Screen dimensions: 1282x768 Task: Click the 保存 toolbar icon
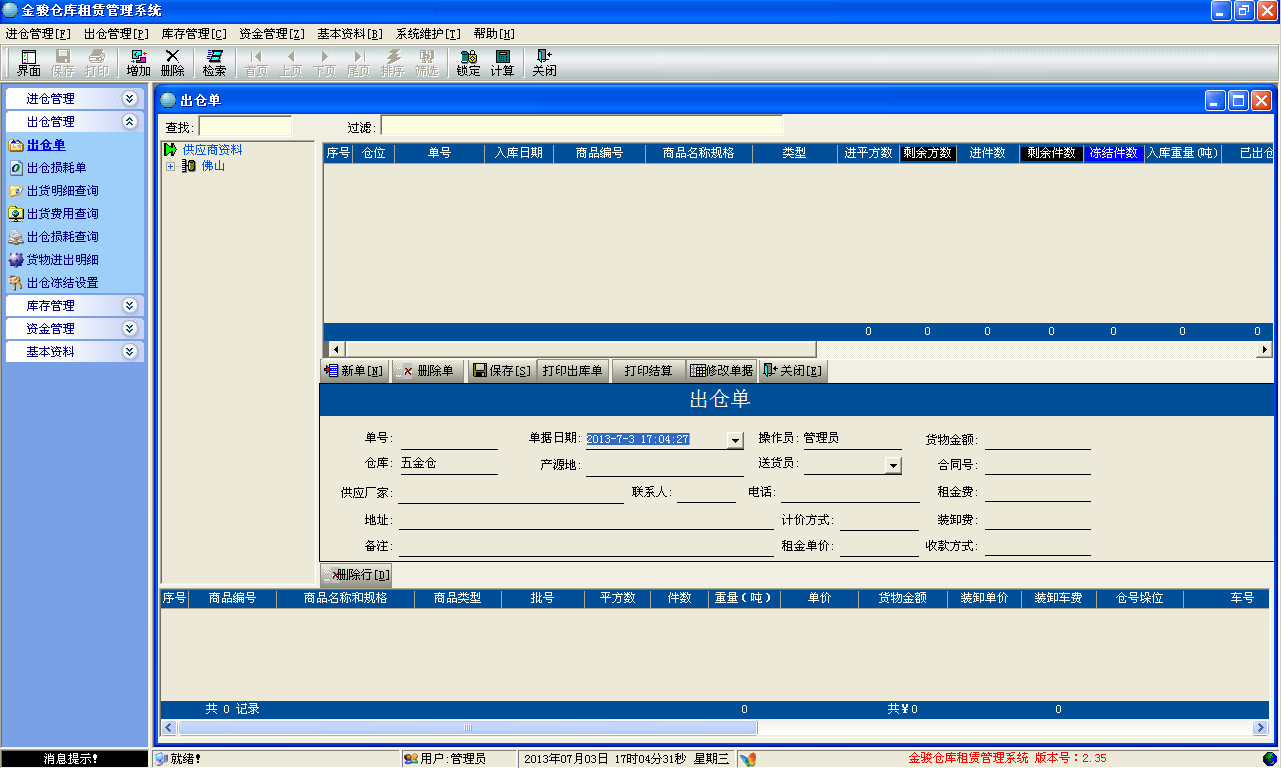click(63, 63)
